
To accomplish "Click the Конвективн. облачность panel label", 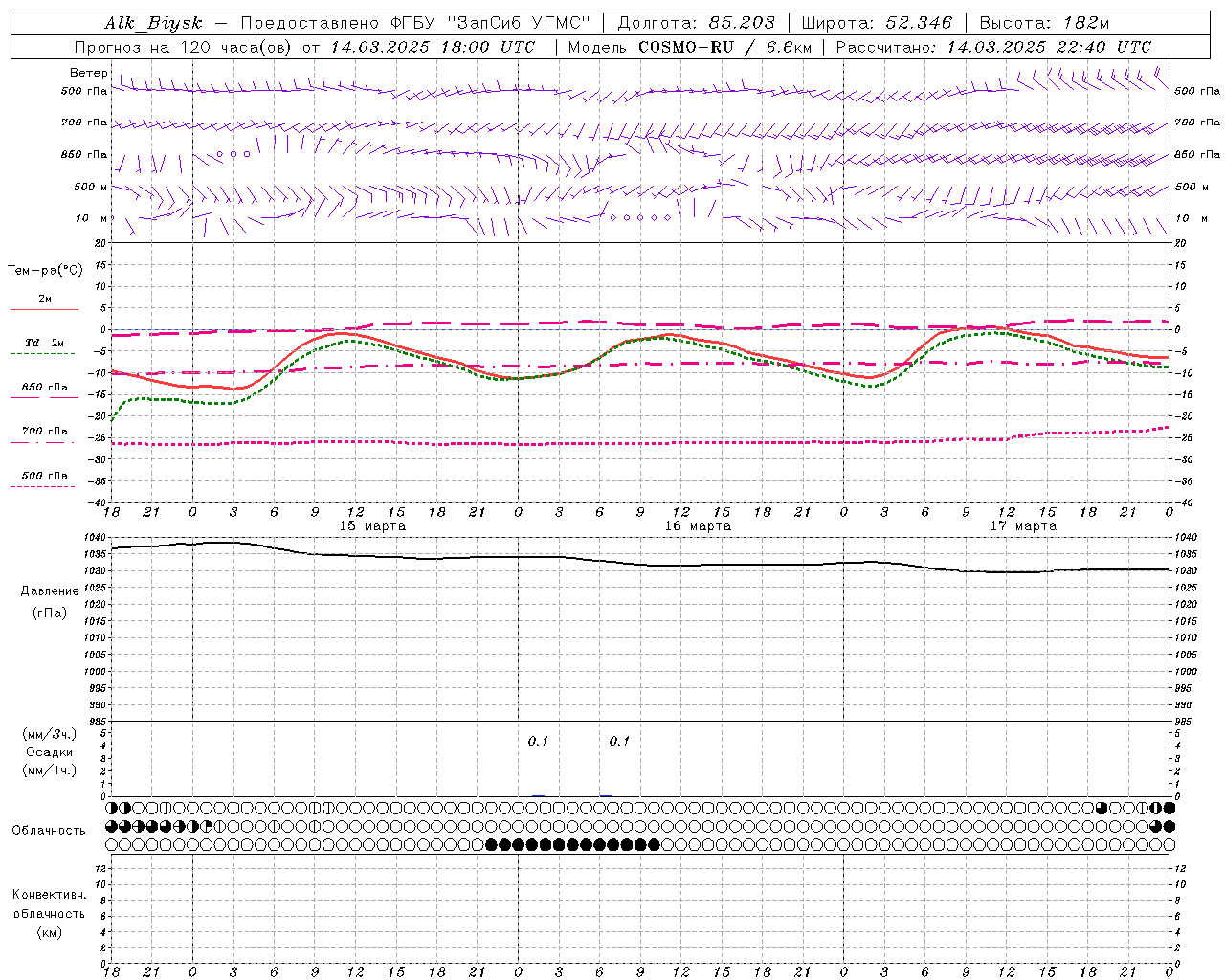I will coord(49,904).
